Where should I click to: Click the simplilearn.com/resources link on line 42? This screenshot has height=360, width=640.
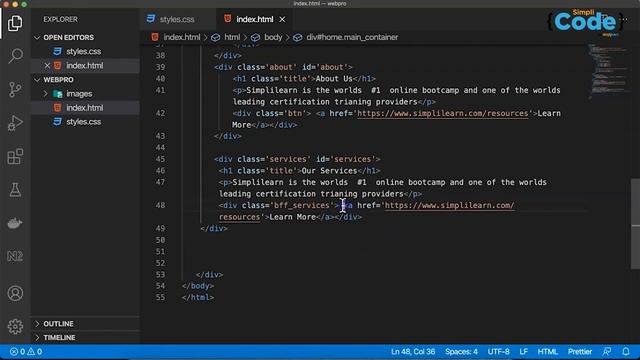pyautogui.click(x=442, y=113)
